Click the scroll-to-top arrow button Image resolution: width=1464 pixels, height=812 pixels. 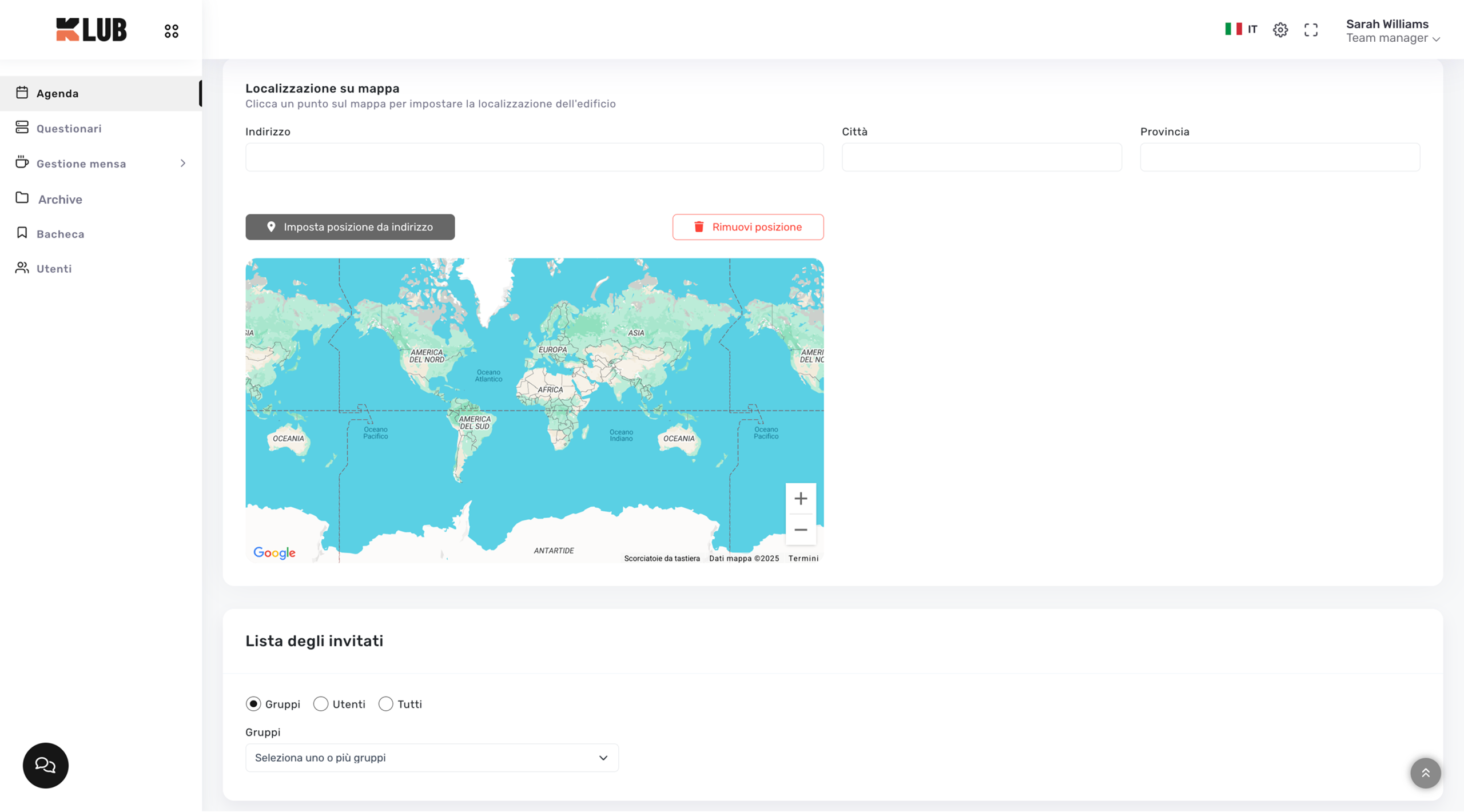coord(1425,773)
